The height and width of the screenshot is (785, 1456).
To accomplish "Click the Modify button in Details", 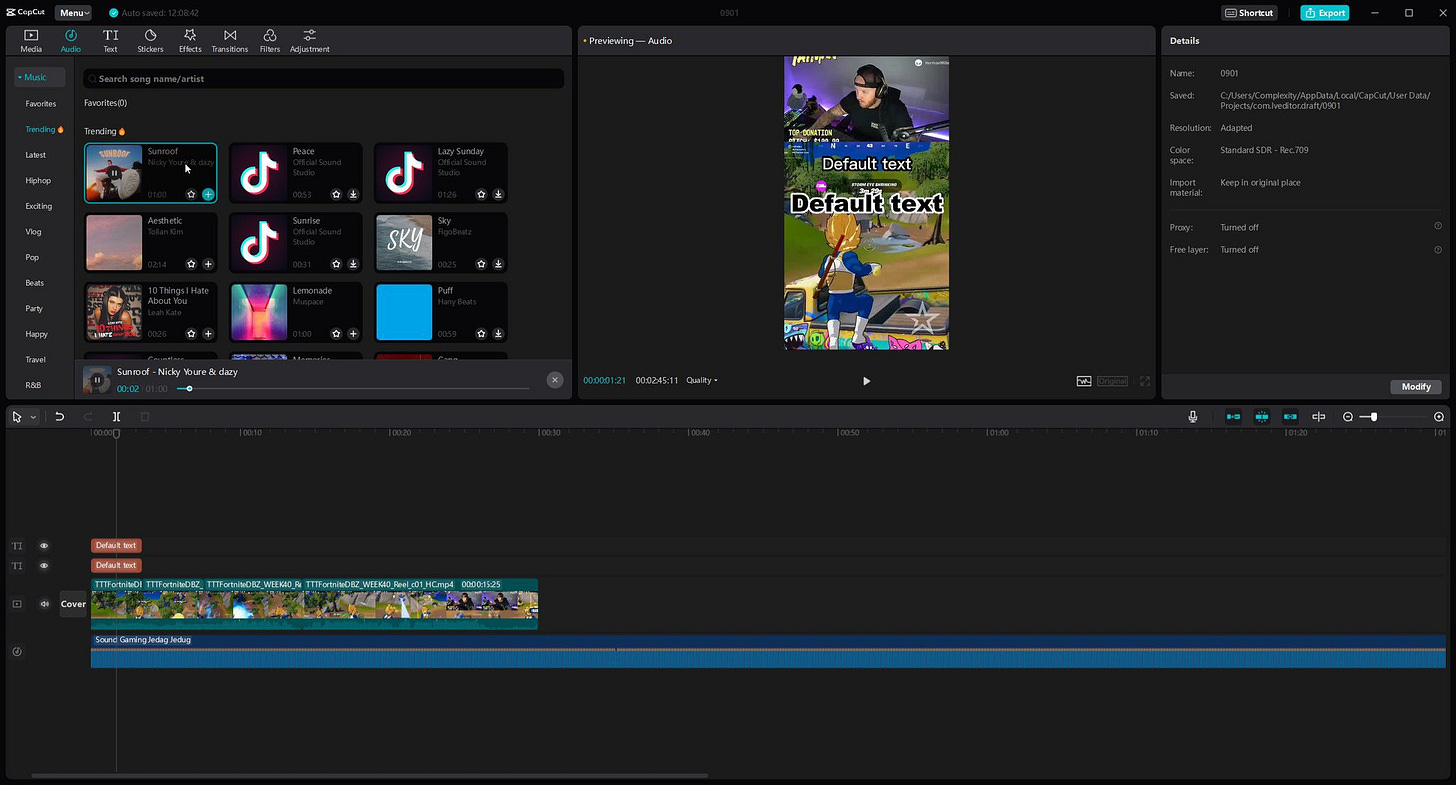I will (1416, 387).
